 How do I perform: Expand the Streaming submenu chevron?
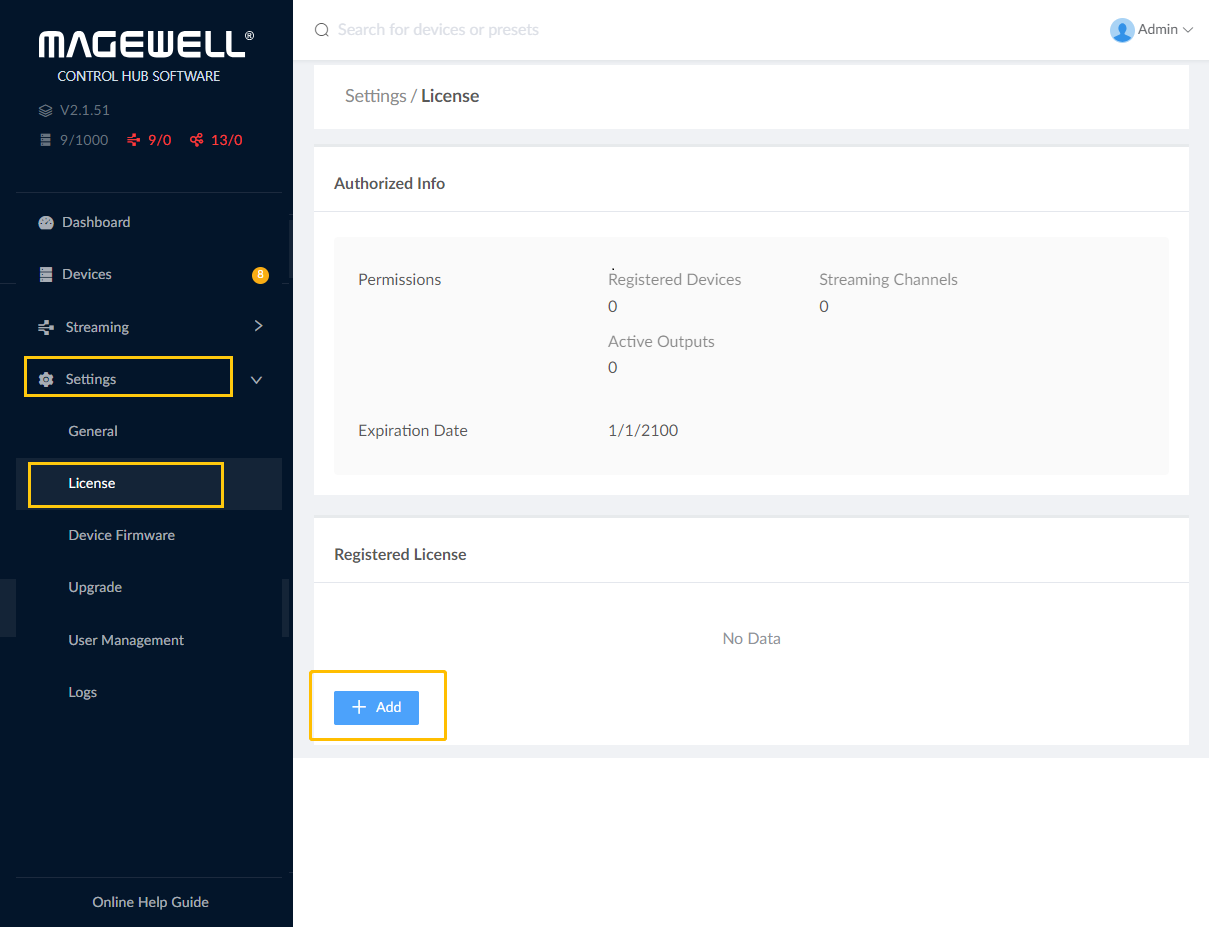coord(258,326)
